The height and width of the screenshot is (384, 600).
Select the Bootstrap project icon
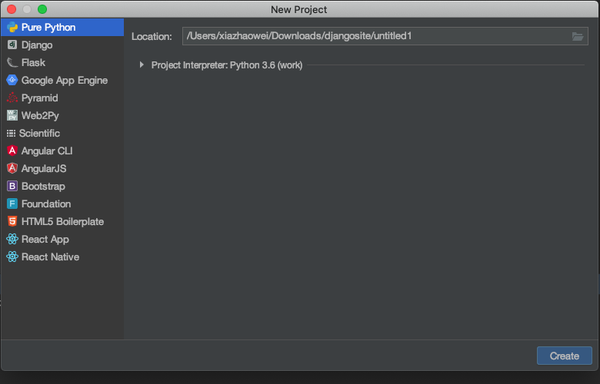pos(12,186)
